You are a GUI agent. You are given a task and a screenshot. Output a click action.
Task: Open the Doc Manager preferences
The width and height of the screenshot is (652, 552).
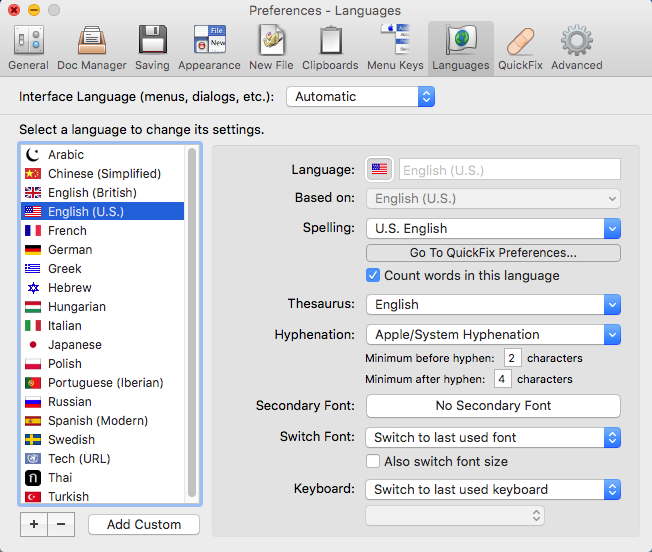(90, 47)
